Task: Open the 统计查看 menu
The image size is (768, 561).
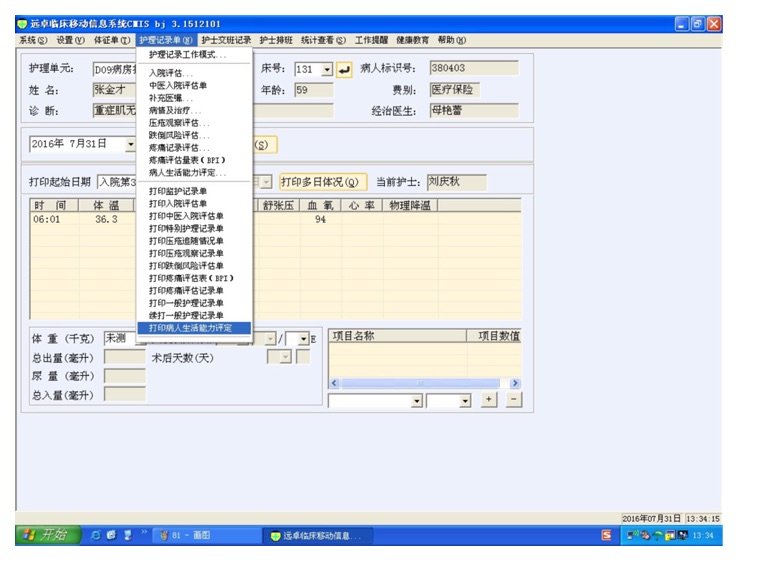Action: coord(323,40)
